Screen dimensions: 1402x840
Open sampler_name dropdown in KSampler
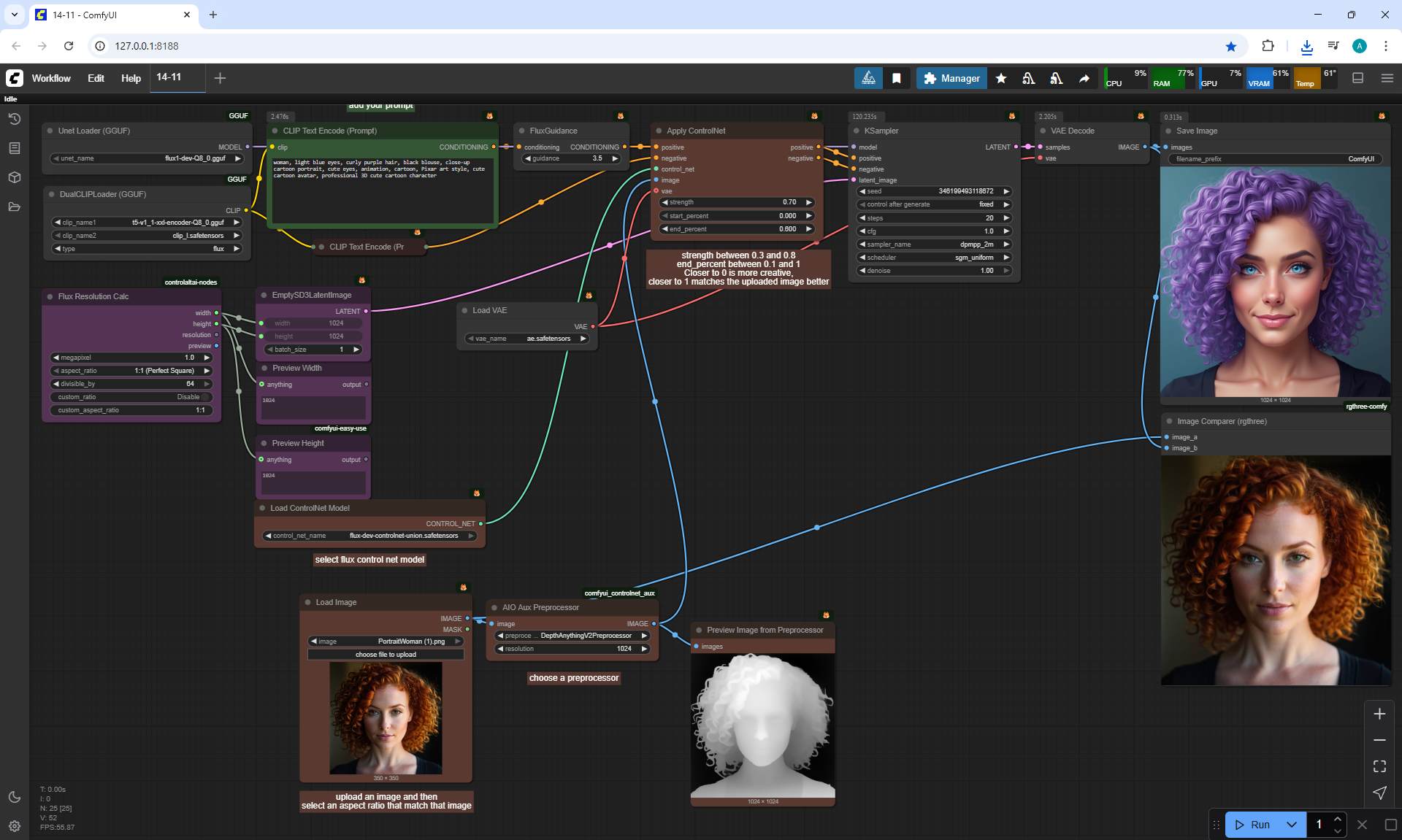934,244
